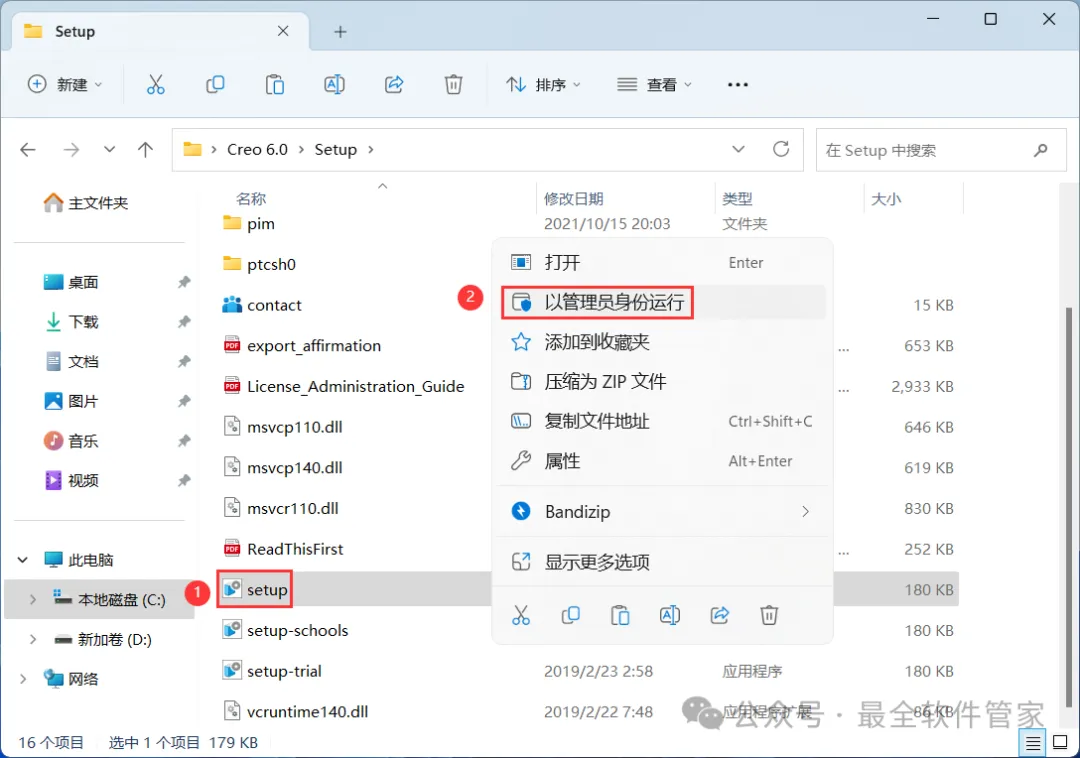
Task: Open 视频 in the sidebar
Action: [x=72, y=481]
